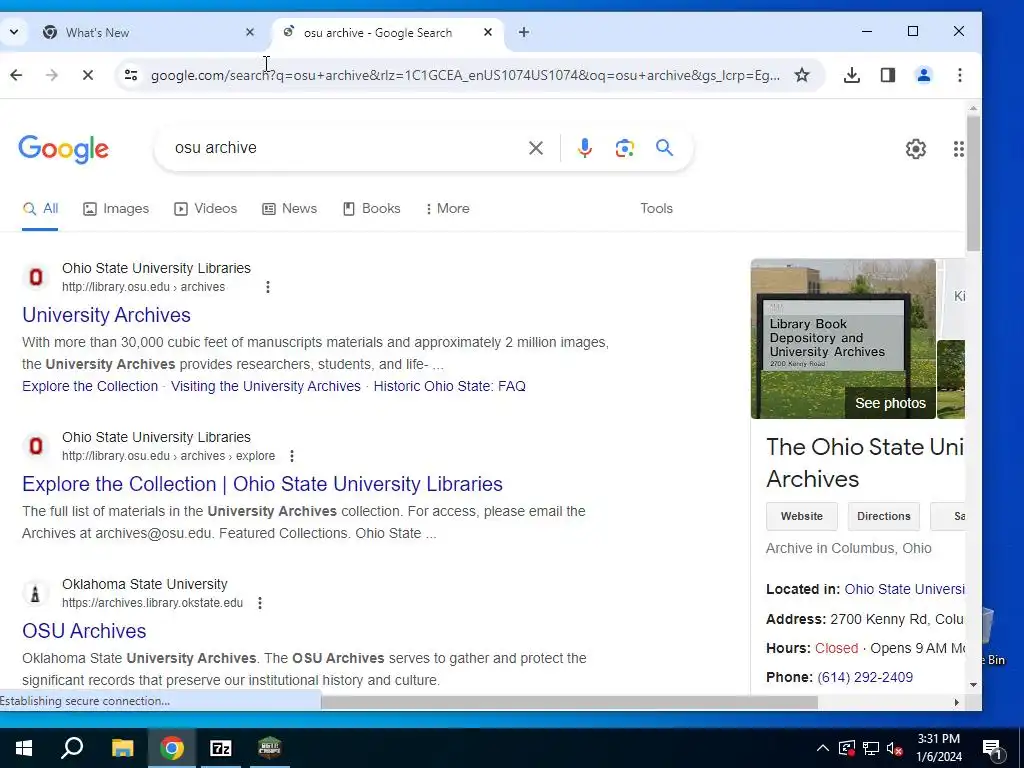This screenshot has height=768, width=1024.
Task: Select the Videos results tab
Action: click(x=206, y=208)
